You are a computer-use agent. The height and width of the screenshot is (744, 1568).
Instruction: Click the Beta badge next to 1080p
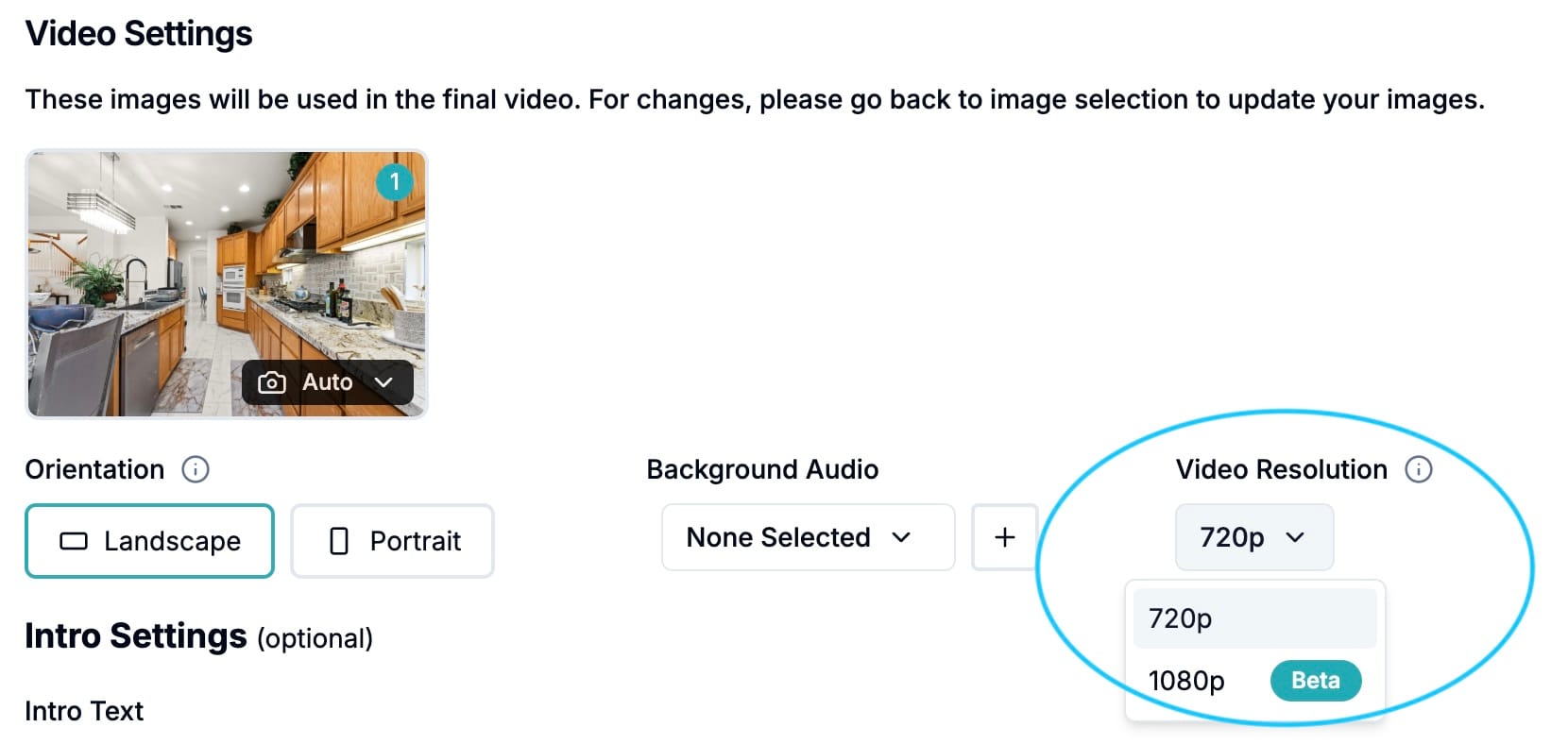[1316, 681]
